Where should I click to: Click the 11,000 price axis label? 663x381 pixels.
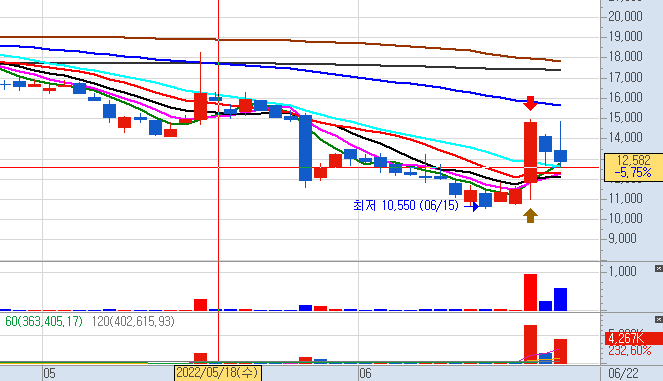click(x=625, y=198)
